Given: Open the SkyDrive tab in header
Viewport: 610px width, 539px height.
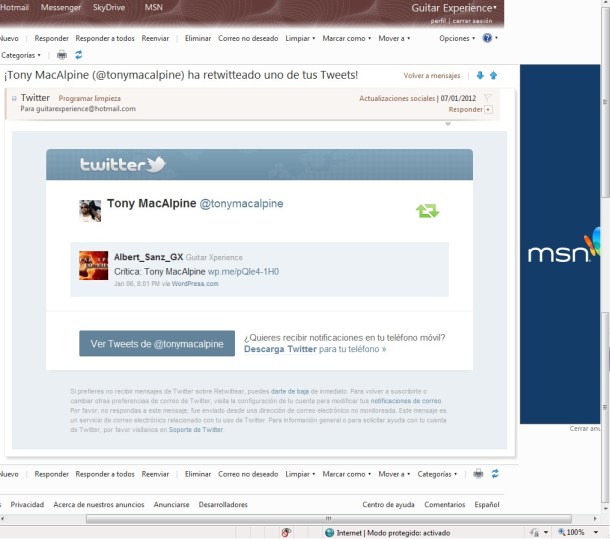Looking at the screenshot, I should click(x=111, y=8).
